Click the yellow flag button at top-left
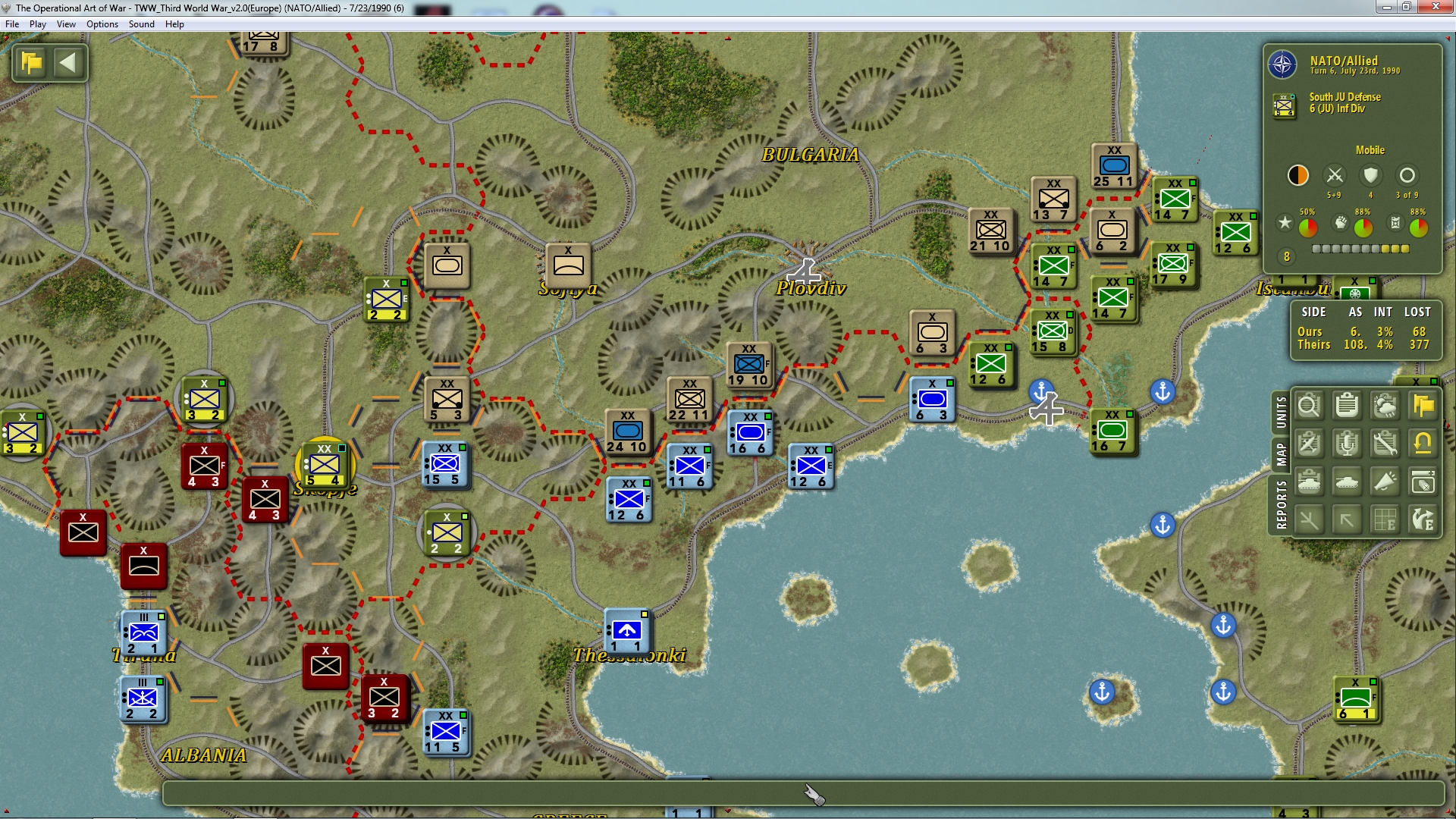Image resolution: width=1456 pixels, height=819 pixels. tap(32, 62)
